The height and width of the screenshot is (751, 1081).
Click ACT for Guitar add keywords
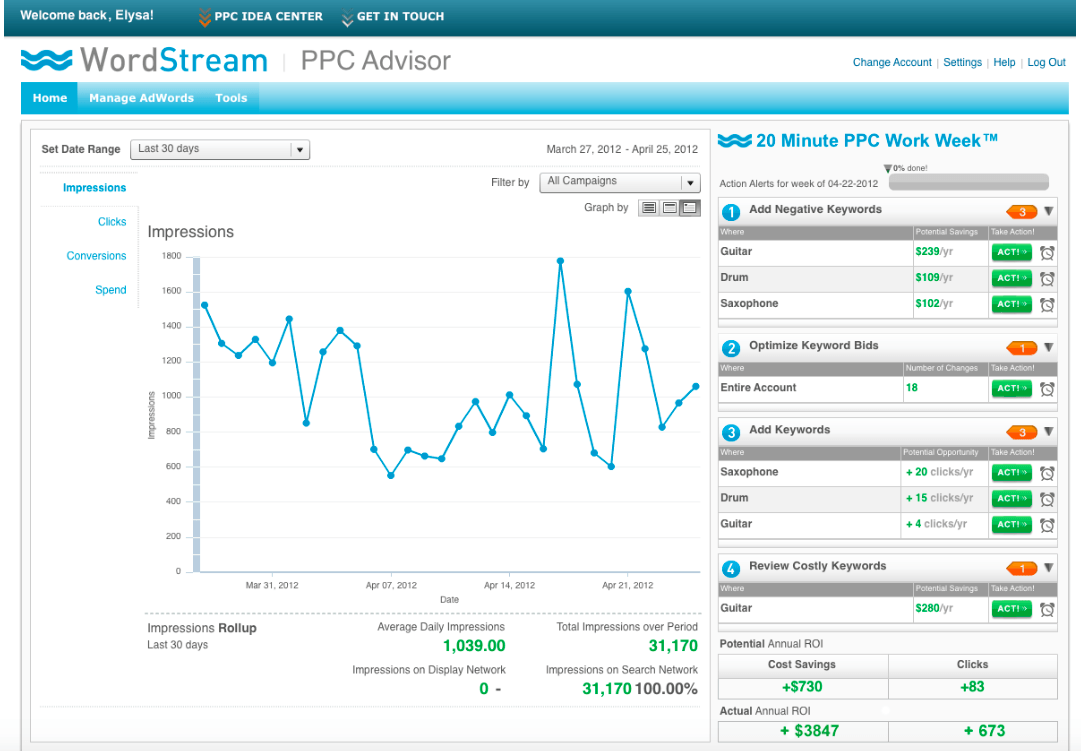(x=1011, y=524)
